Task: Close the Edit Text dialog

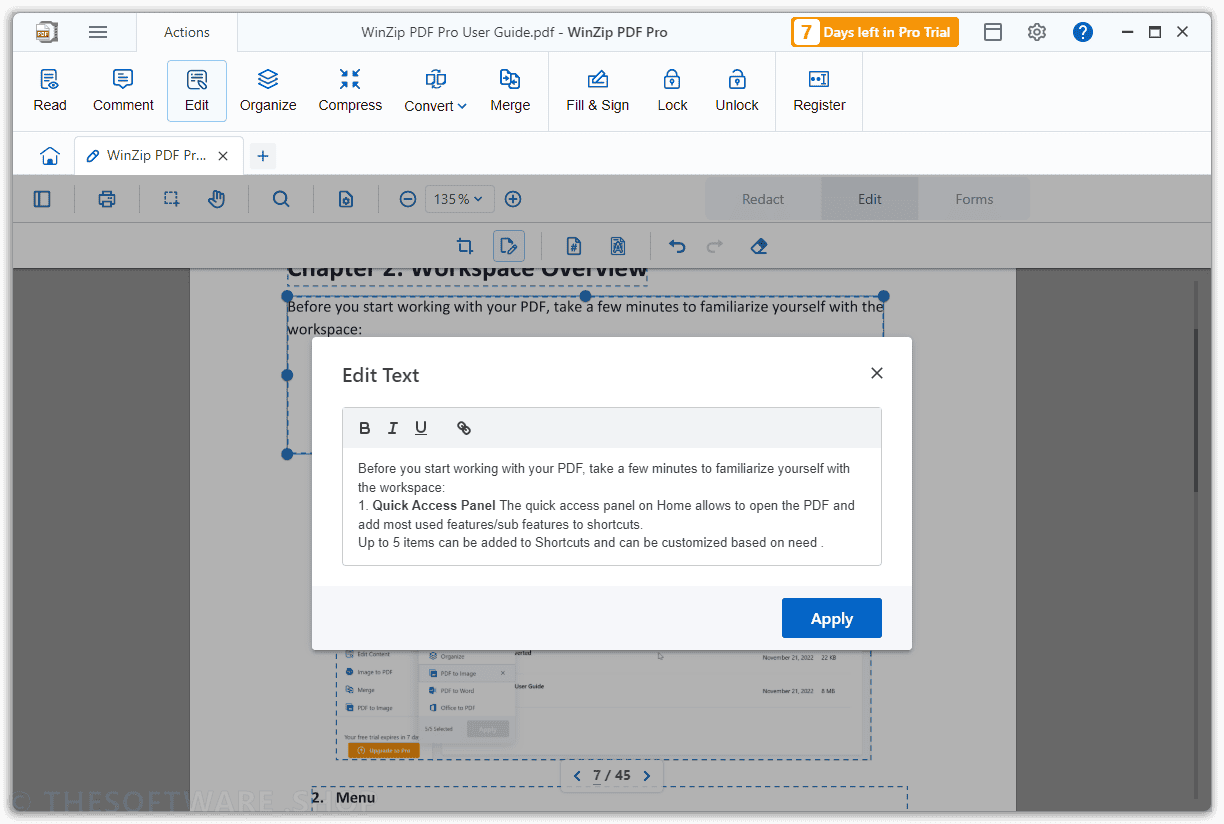Action: click(x=877, y=373)
